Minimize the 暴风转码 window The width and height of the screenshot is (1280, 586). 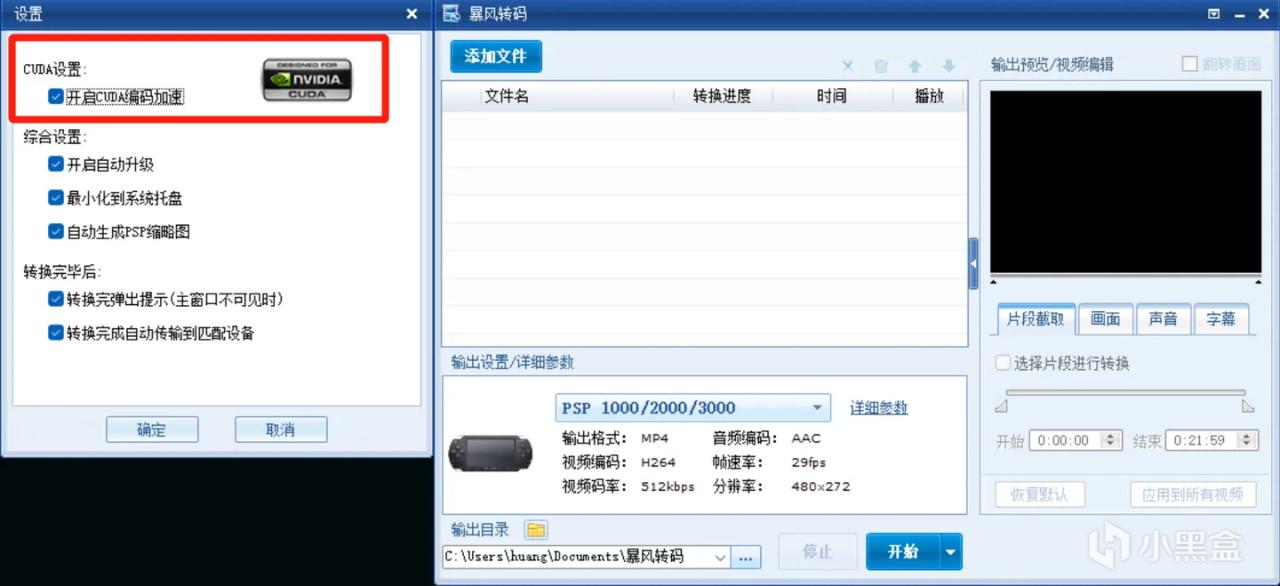pos(1238,14)
